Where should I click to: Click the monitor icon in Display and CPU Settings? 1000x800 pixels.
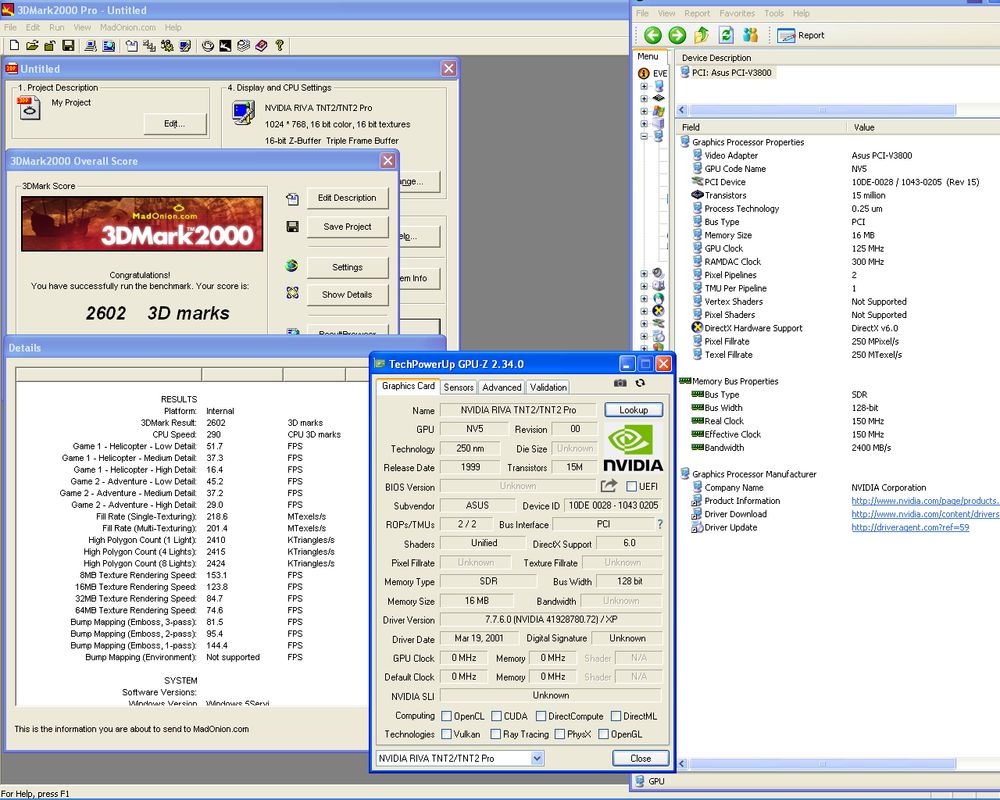click(244, 113)
